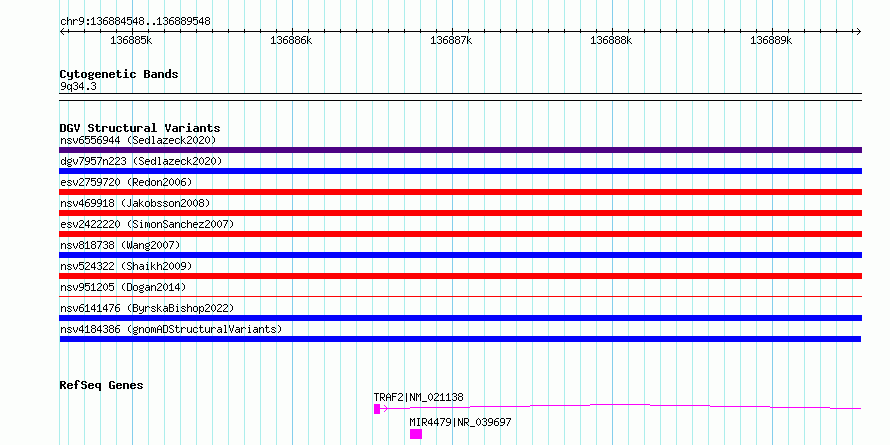This screenshot has width=890, height=445.
Task: Click the RefSeq Genes track title
Action: pyautogui.click(x=101, y=385)
